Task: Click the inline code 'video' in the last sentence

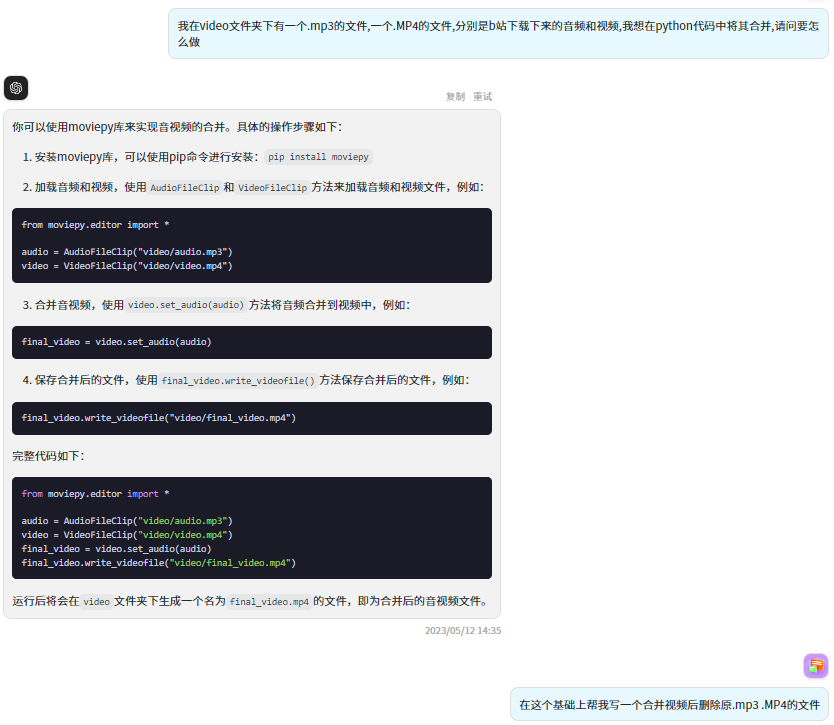Action: (x=96, y=602)
